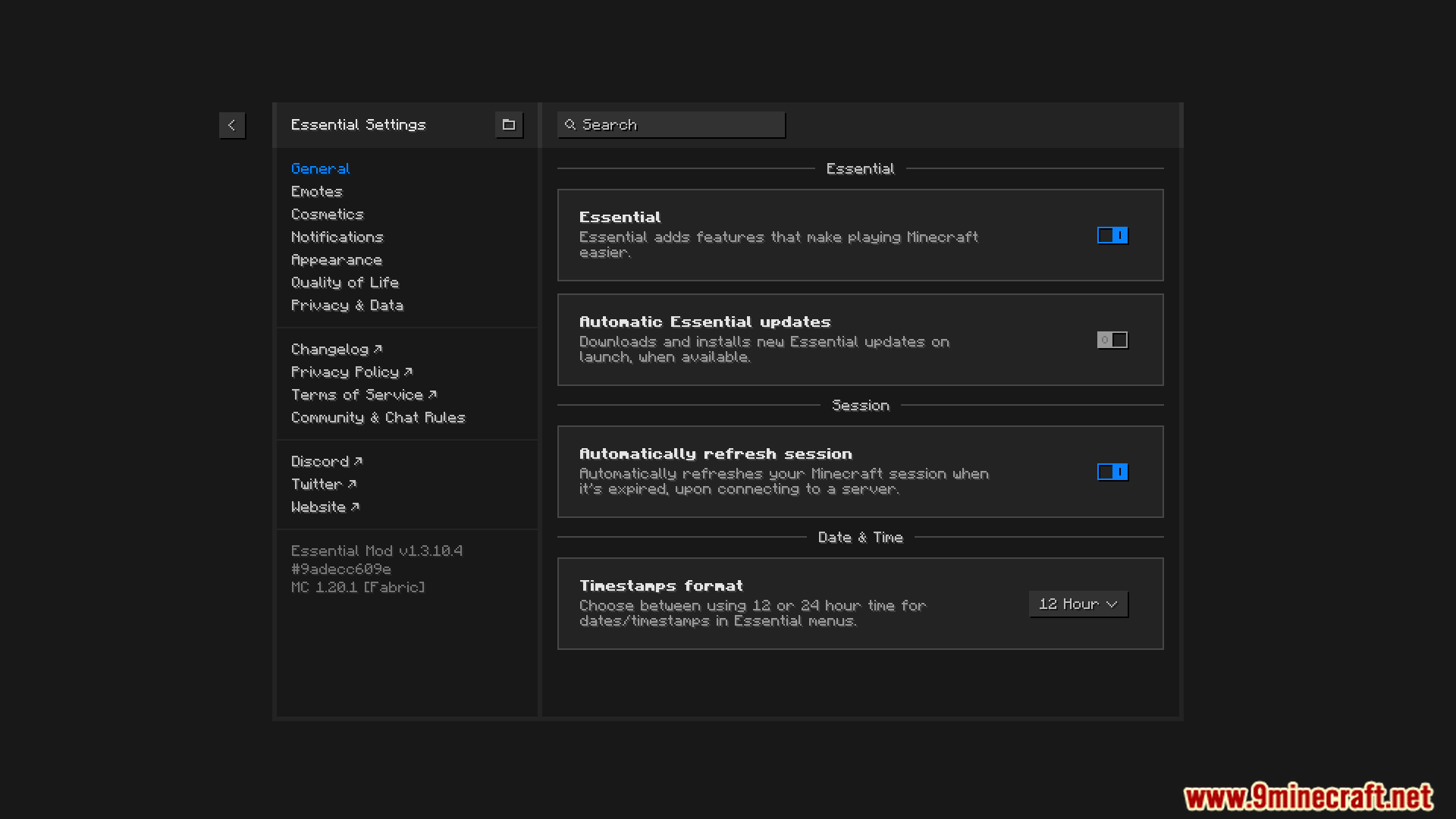Disable Automatically refresh session toggle

(x=1112, y=472)
